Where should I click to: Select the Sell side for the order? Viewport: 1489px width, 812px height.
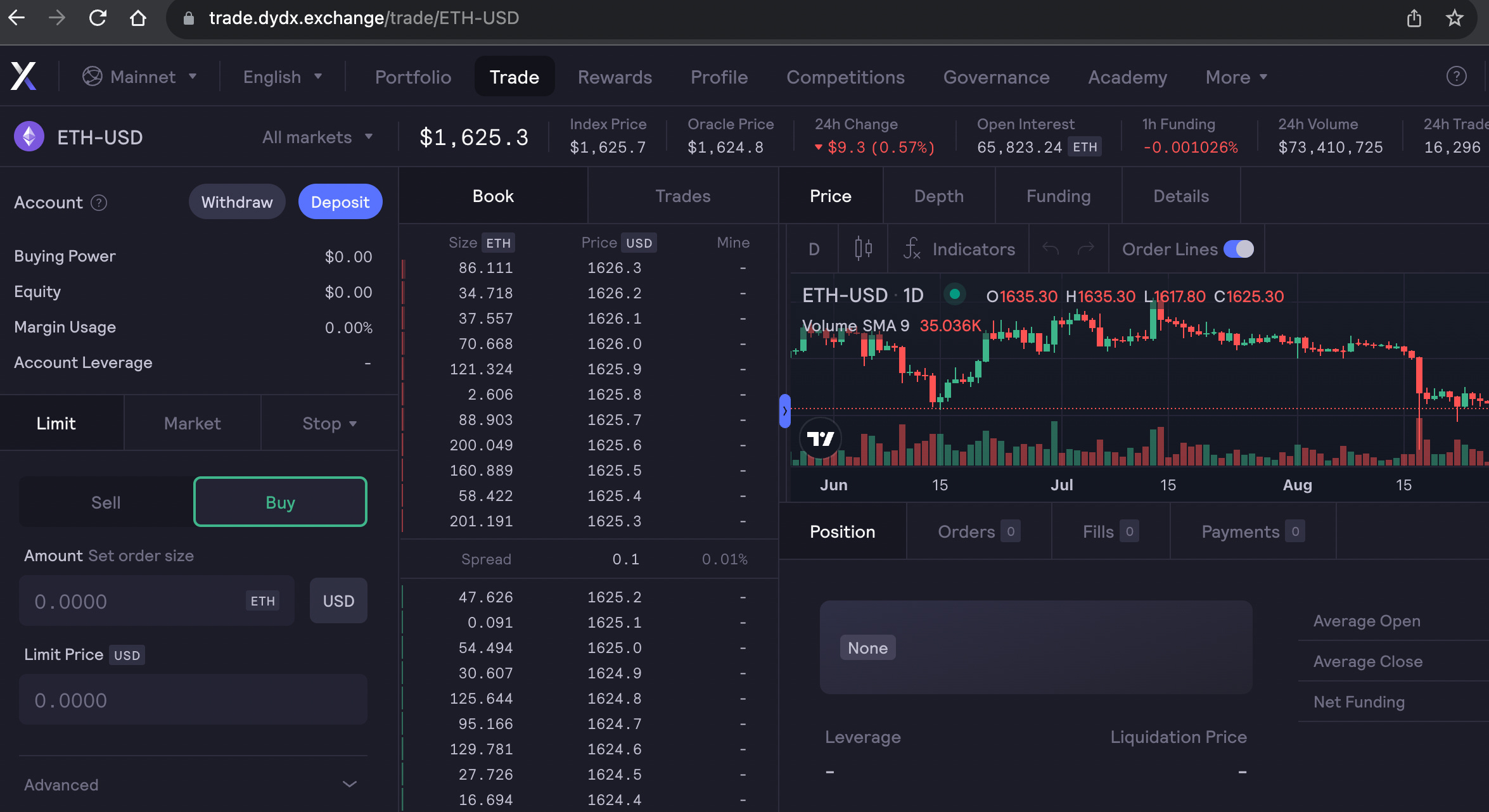(x=106, y=502)
